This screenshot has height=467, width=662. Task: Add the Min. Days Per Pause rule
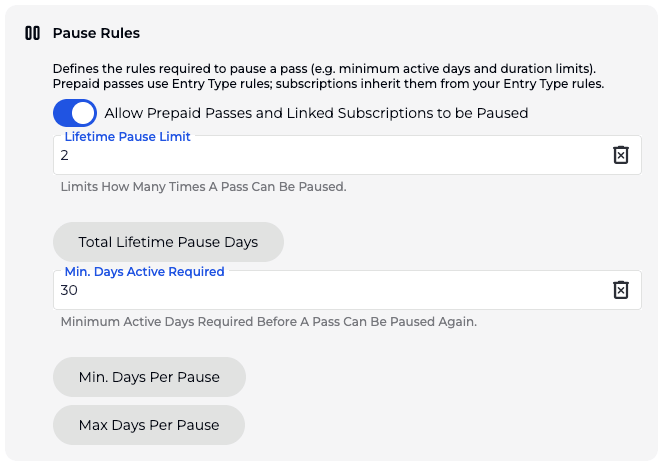(149, 377)
